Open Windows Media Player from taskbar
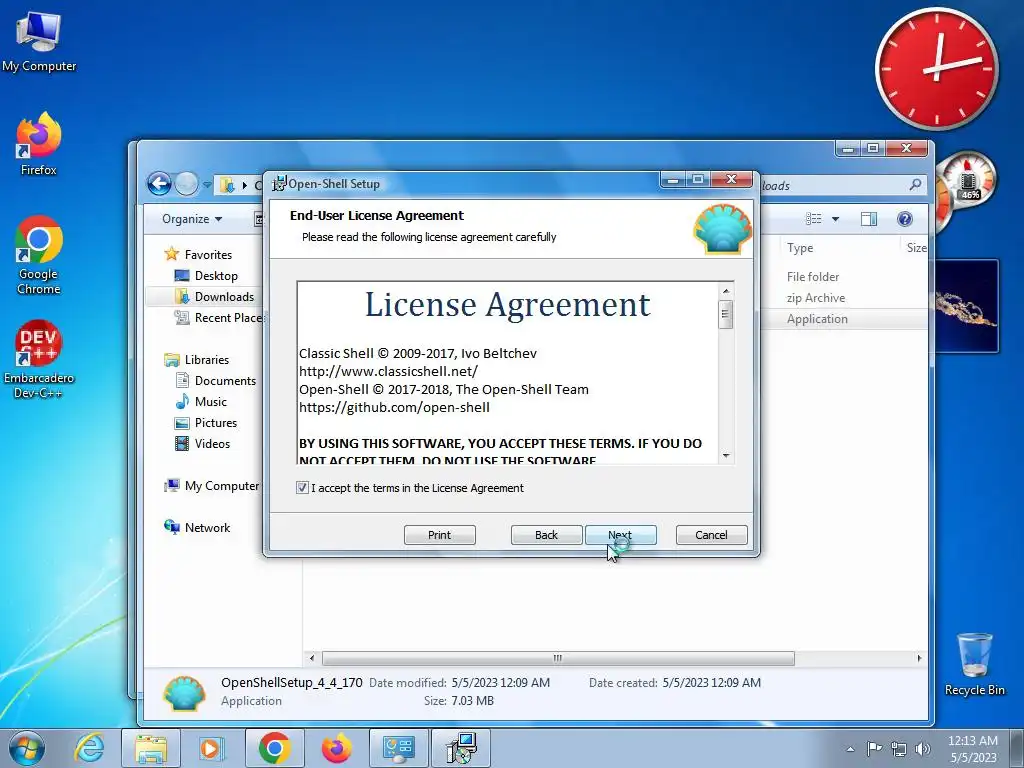This screenshot has height=768, width=1024. click(210, 748)
